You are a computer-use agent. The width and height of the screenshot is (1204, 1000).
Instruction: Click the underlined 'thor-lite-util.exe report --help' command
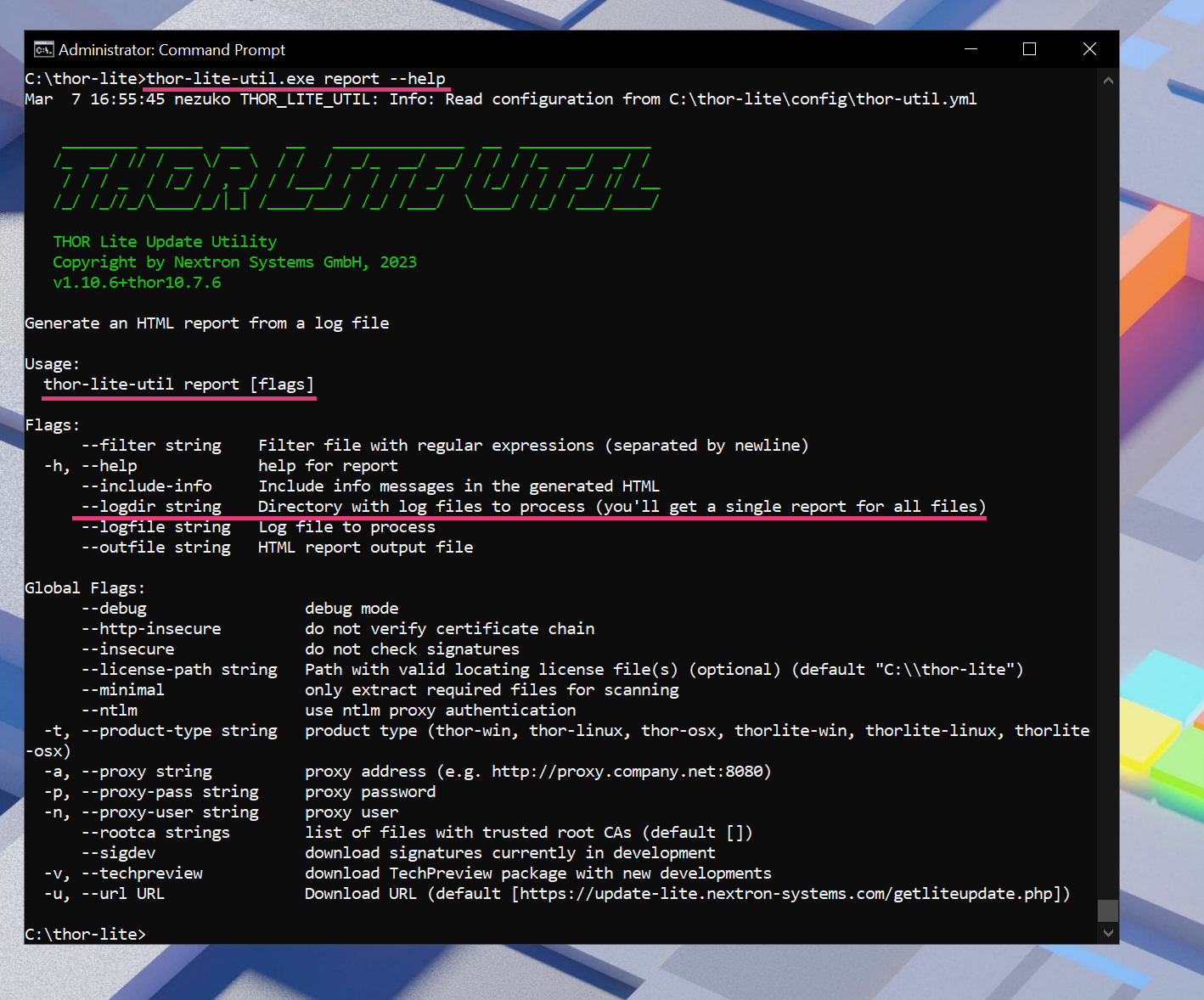[295, 79]
